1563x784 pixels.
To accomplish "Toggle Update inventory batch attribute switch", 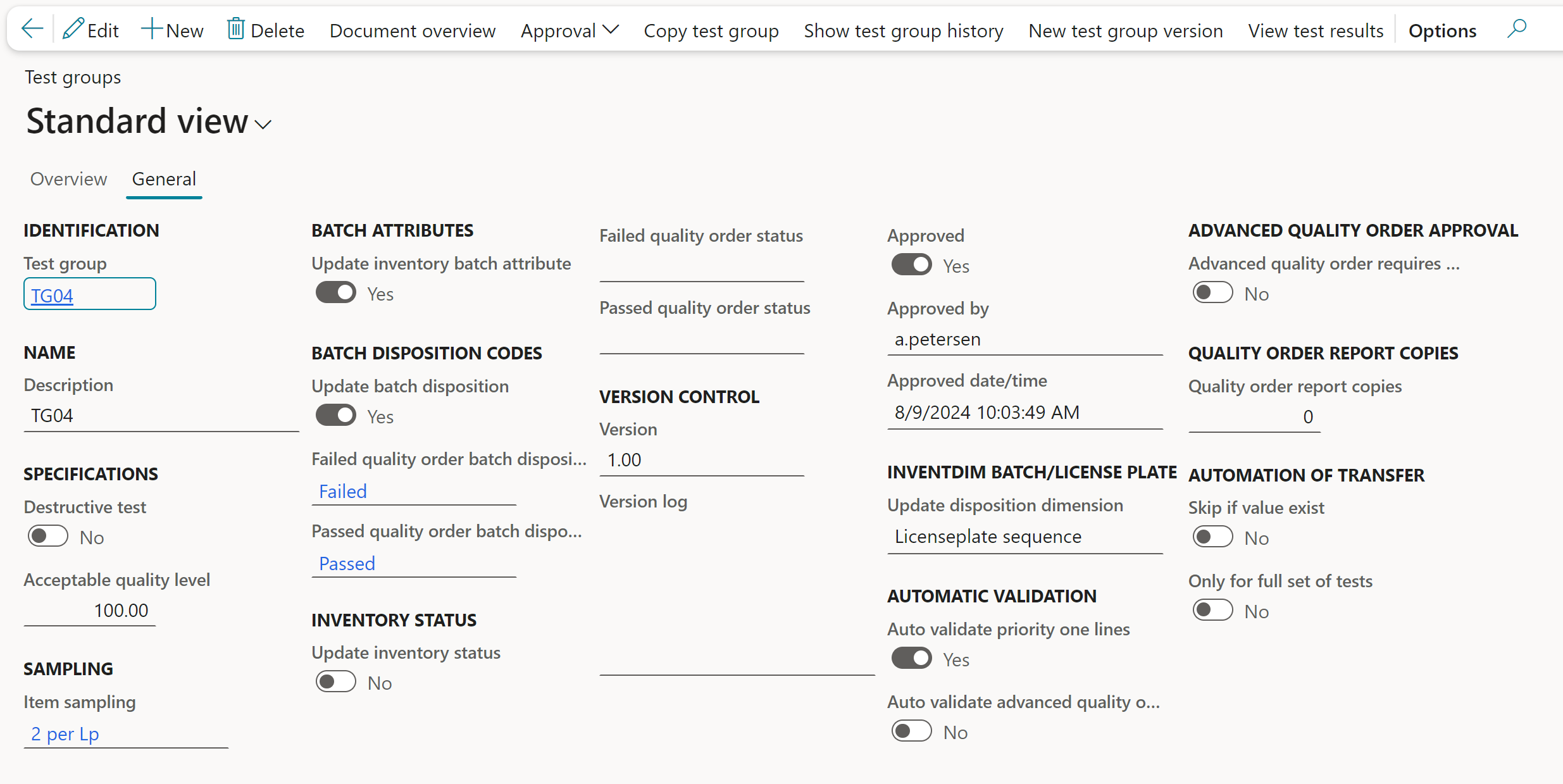I will (x=336, y=293).
